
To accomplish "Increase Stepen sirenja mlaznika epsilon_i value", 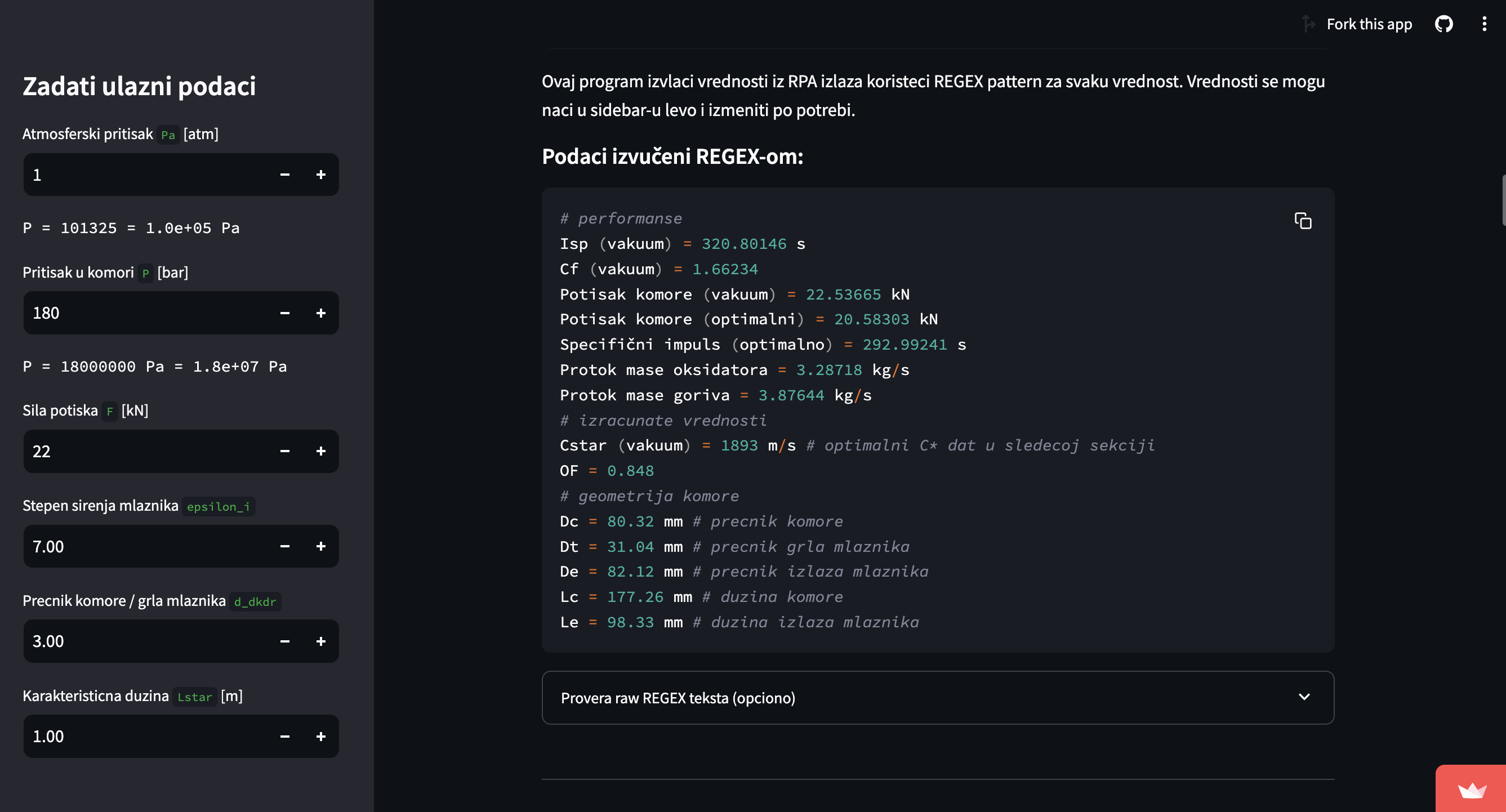I will click(x=321, y=546).
